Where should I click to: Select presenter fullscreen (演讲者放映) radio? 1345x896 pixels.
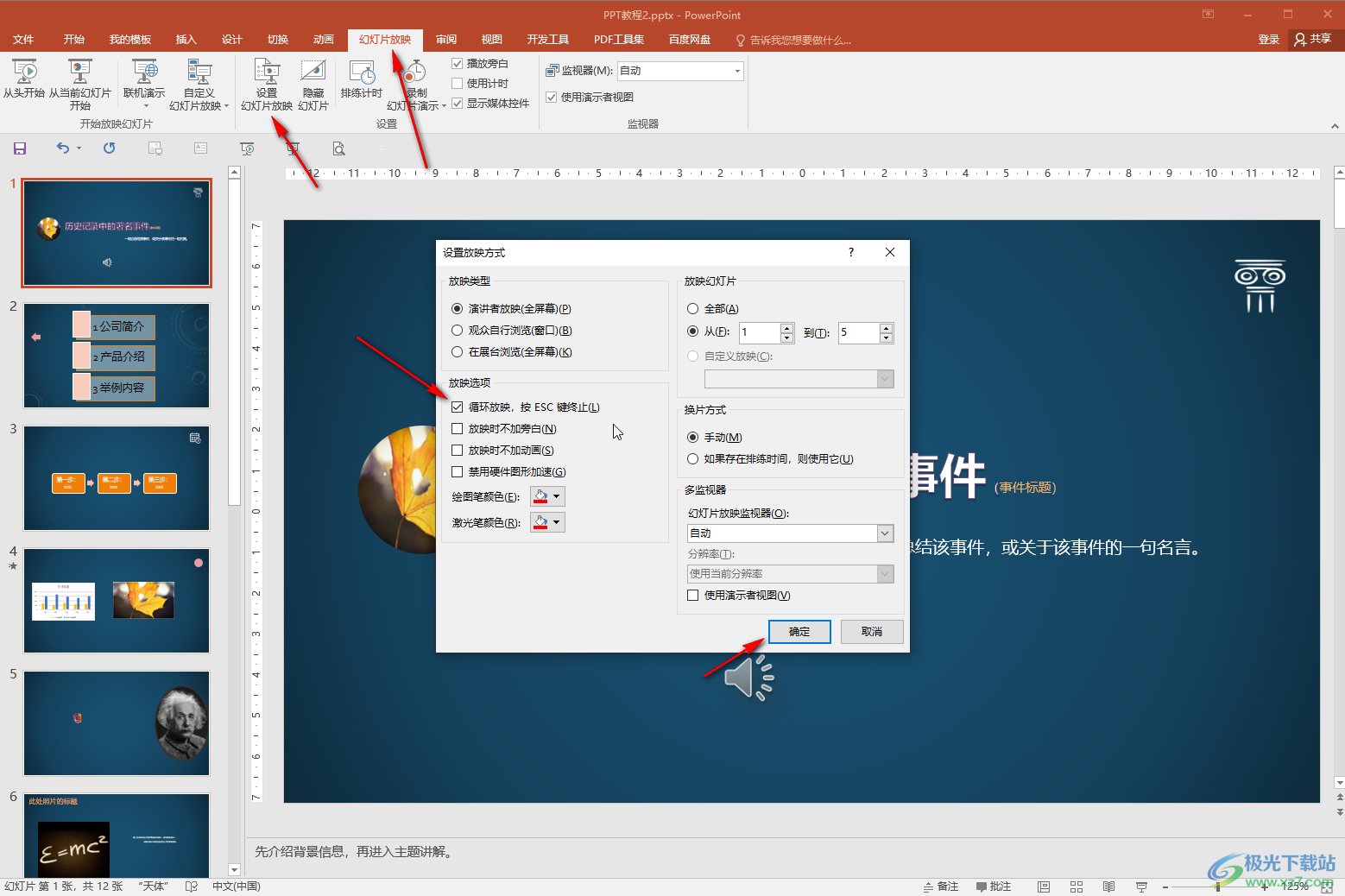click(458, 309)
